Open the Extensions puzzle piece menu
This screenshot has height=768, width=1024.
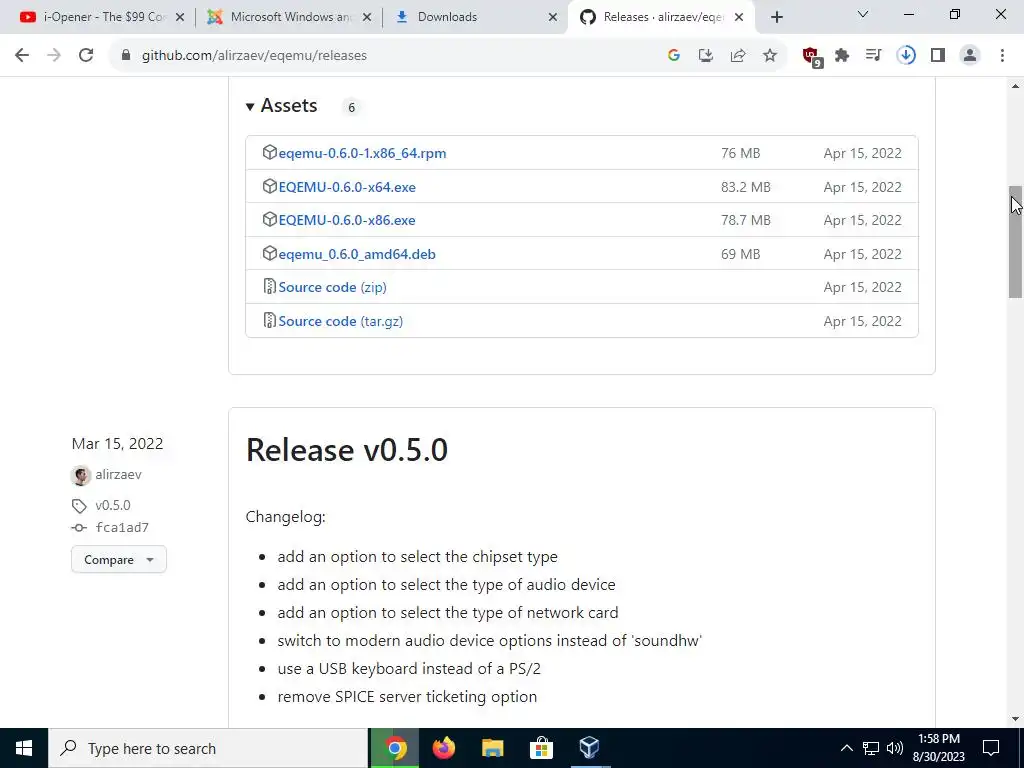coord(842,56)
